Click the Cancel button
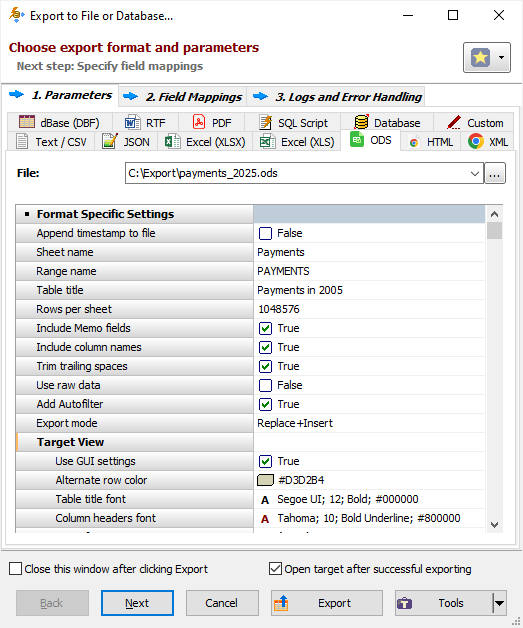523x628 pixels. (x=222, y=603)
